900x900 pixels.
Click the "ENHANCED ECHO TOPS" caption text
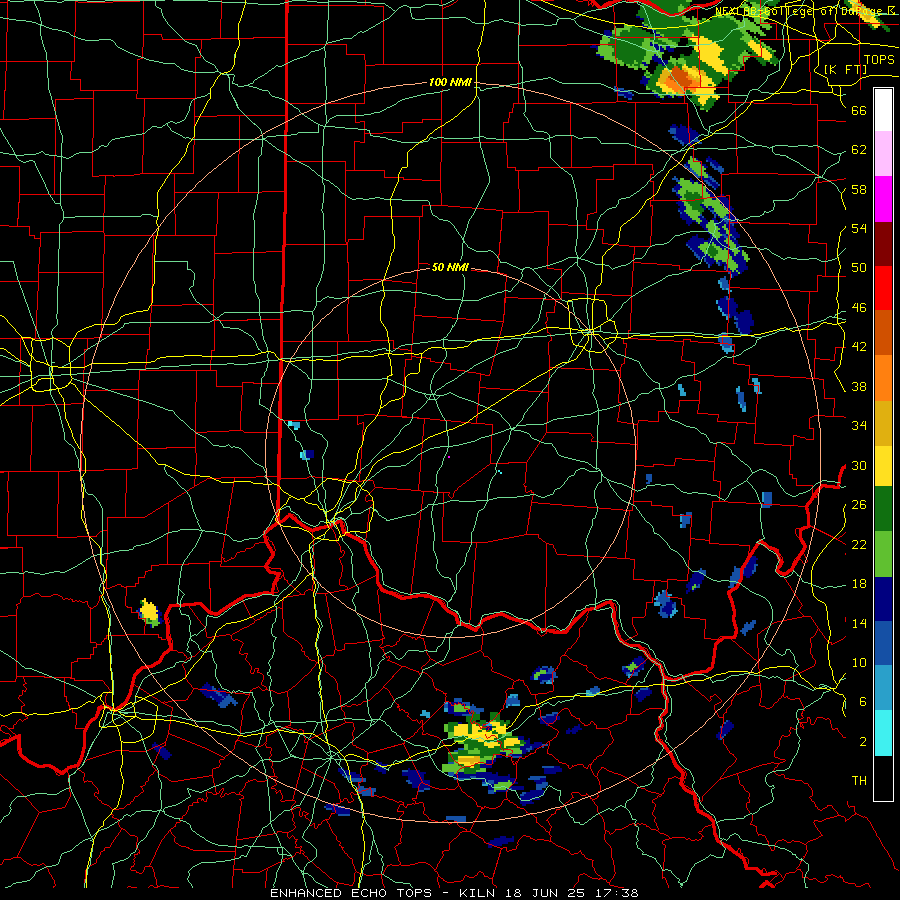[351, 893]
